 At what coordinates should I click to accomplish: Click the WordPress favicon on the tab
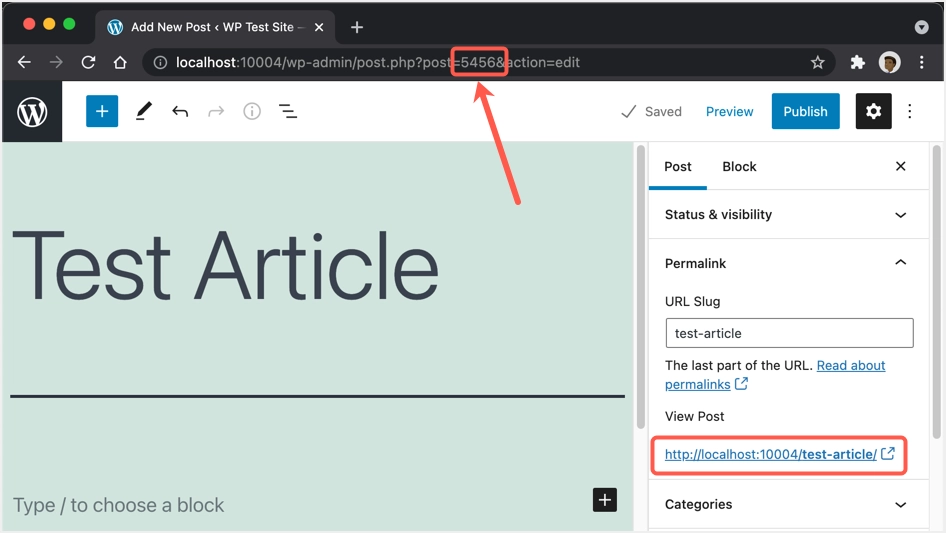click(115, 27)
